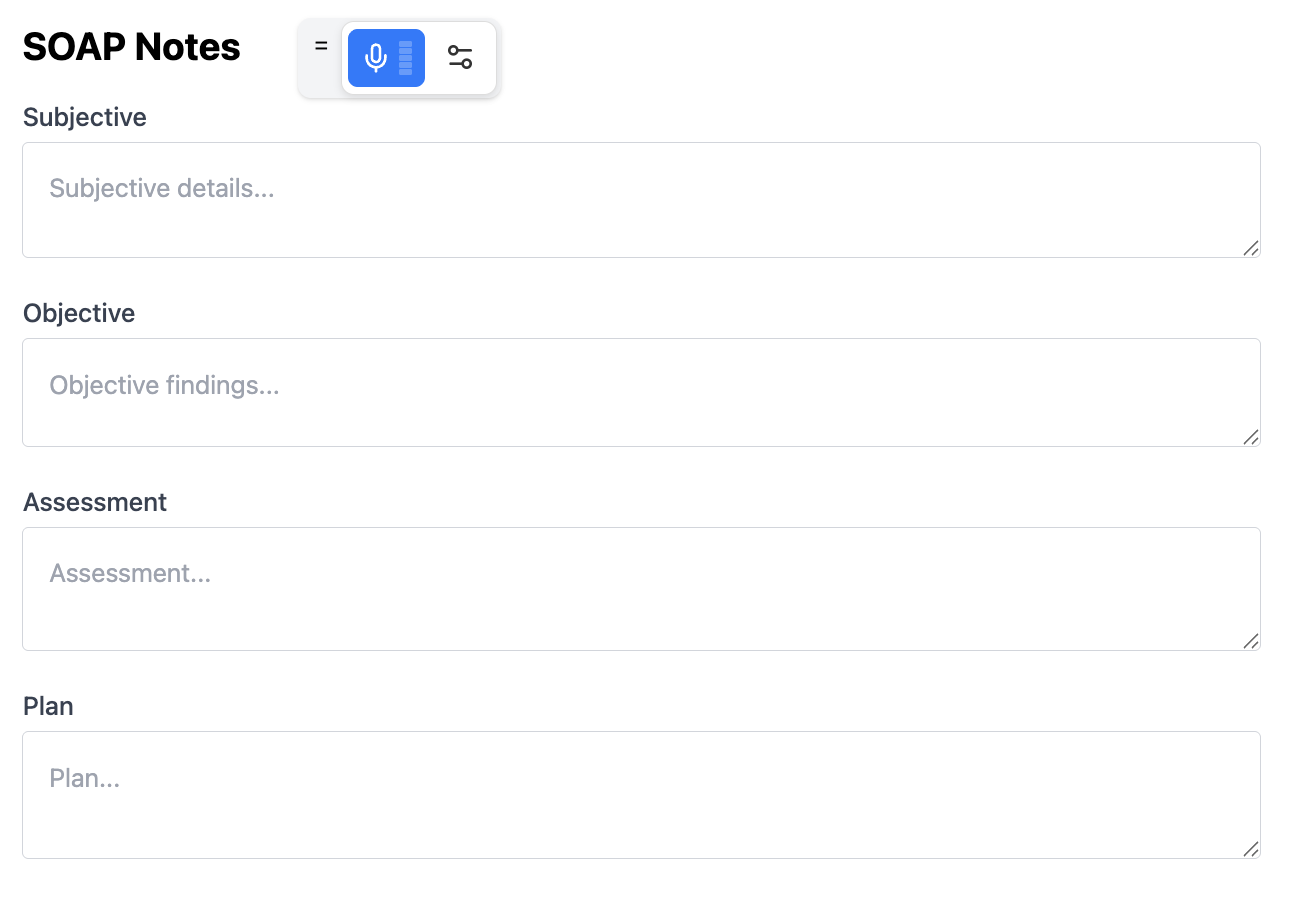Click the SOAP Notes heading
1290x902 pixels.
[131, 47]
